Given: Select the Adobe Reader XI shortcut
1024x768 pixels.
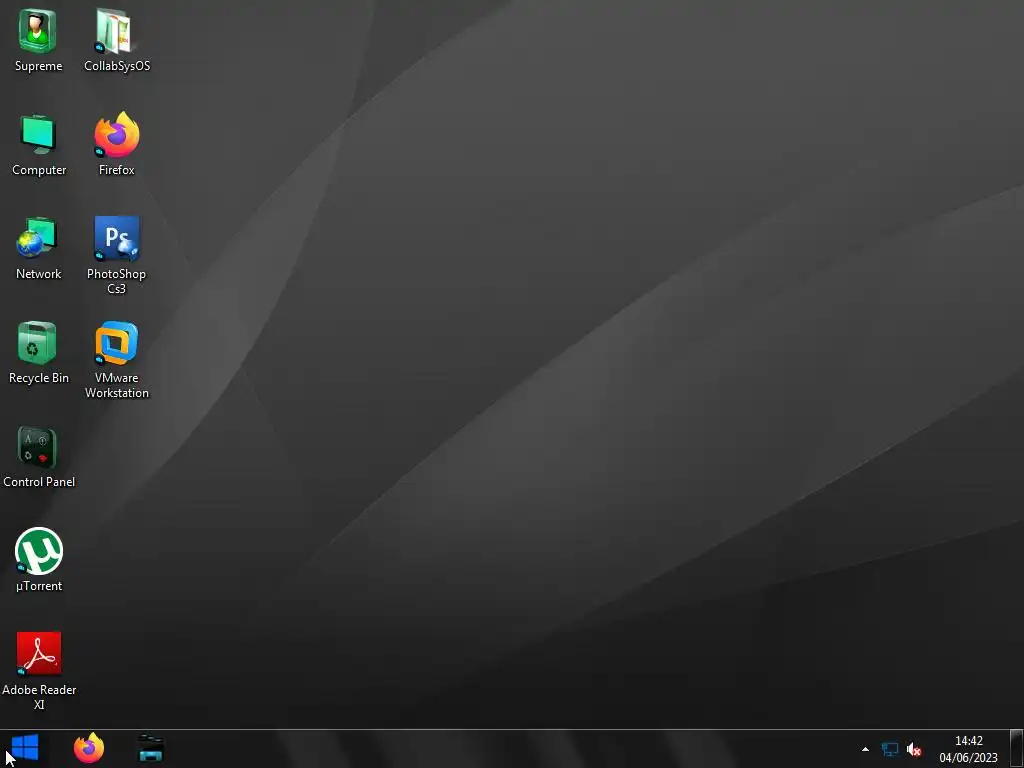Looking at the screenshot, I should pos(39,653).
